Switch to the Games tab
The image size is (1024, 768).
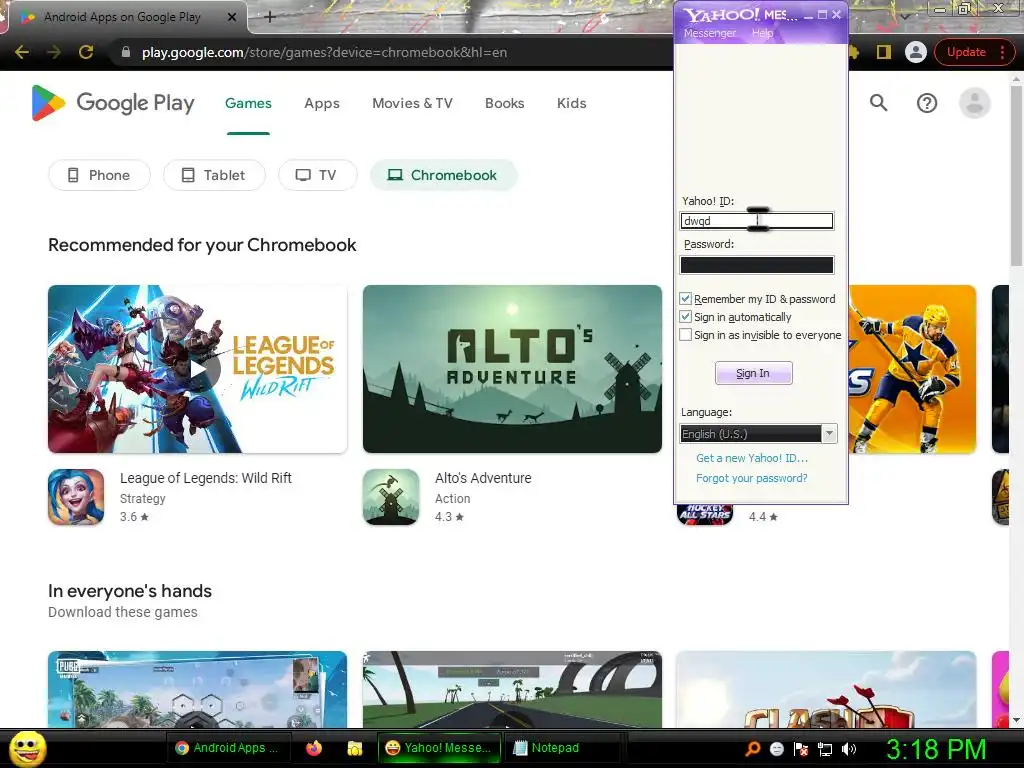coord(248,103)
